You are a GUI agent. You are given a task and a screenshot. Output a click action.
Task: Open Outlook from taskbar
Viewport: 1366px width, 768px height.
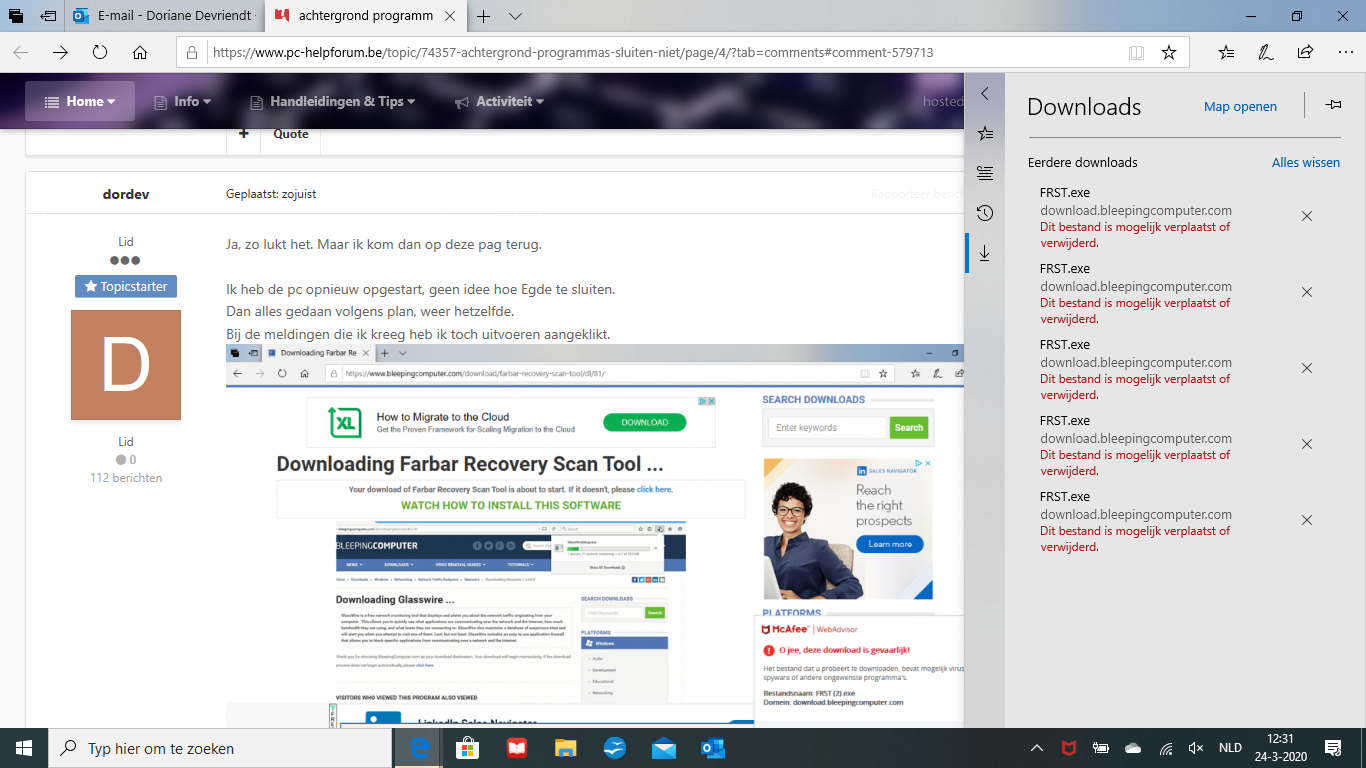pyautogui.click(x=713, y=747)
